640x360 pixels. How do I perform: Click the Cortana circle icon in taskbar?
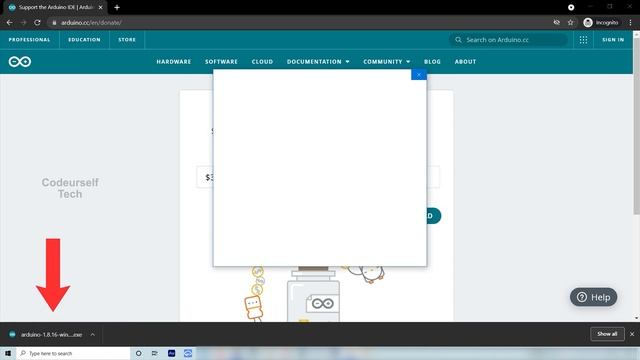coord(138,353)
